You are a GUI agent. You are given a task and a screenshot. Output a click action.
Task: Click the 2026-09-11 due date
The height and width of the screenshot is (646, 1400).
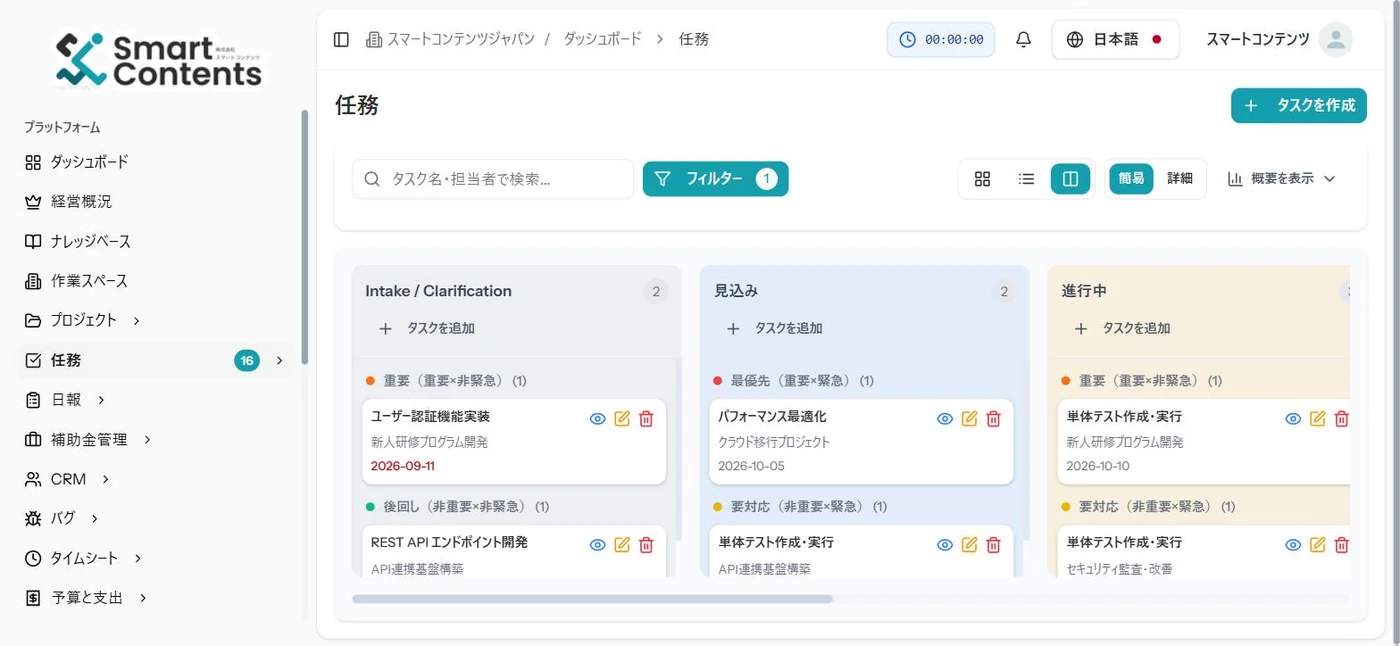(x=402, y=466)
